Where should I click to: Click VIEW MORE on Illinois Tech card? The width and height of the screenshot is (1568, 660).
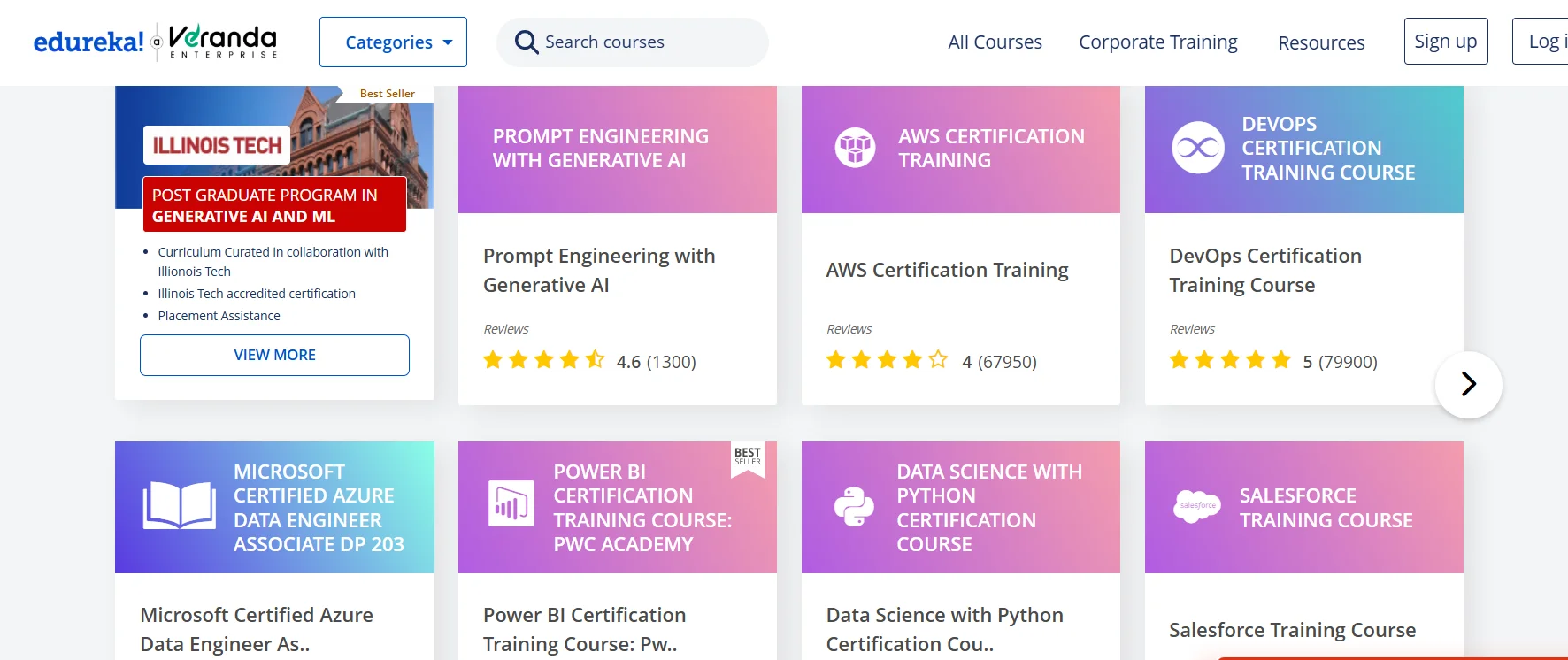click(x=274, y=355)
